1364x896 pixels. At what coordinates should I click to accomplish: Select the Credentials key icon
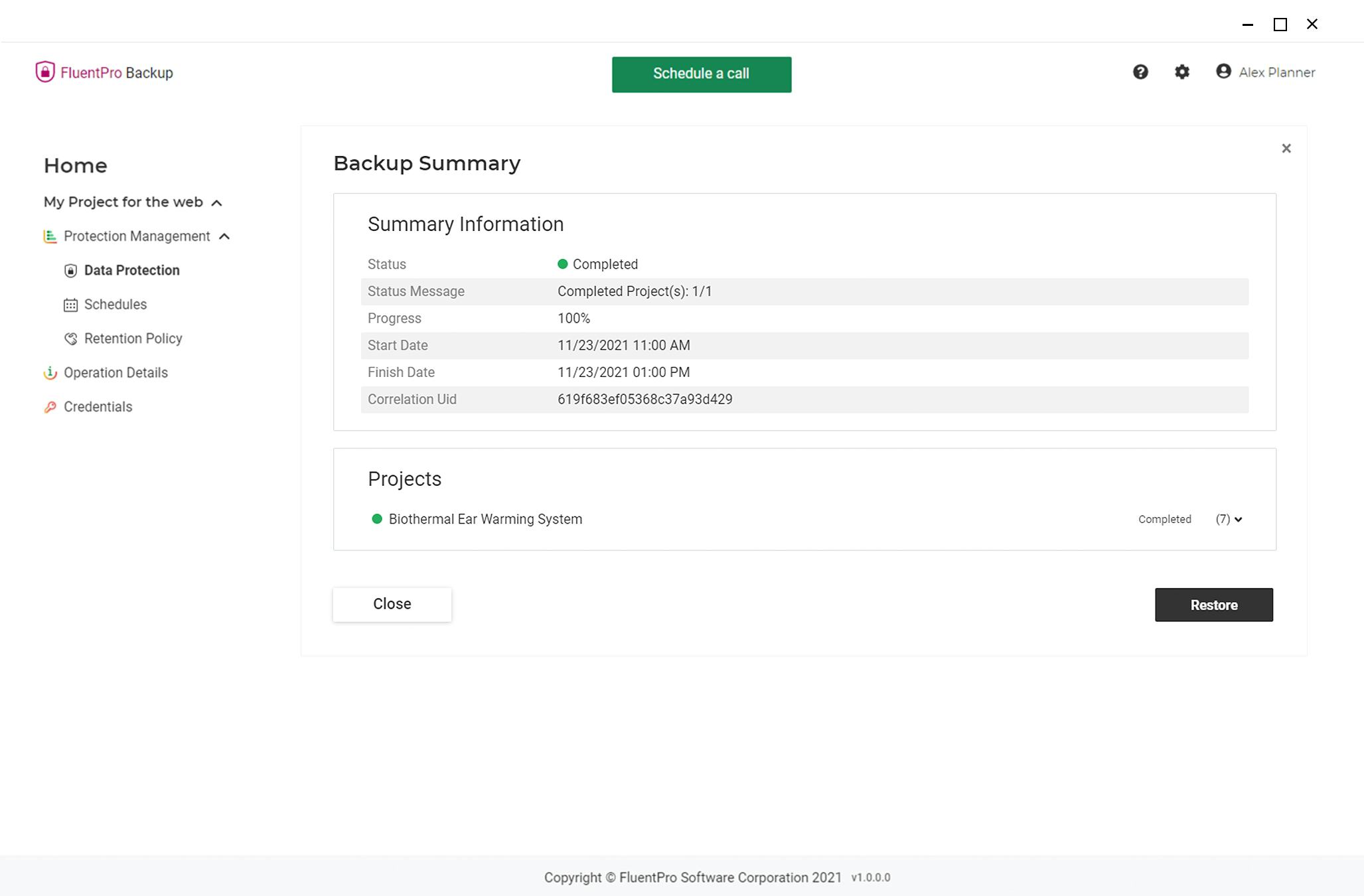[x=50, y=407]
